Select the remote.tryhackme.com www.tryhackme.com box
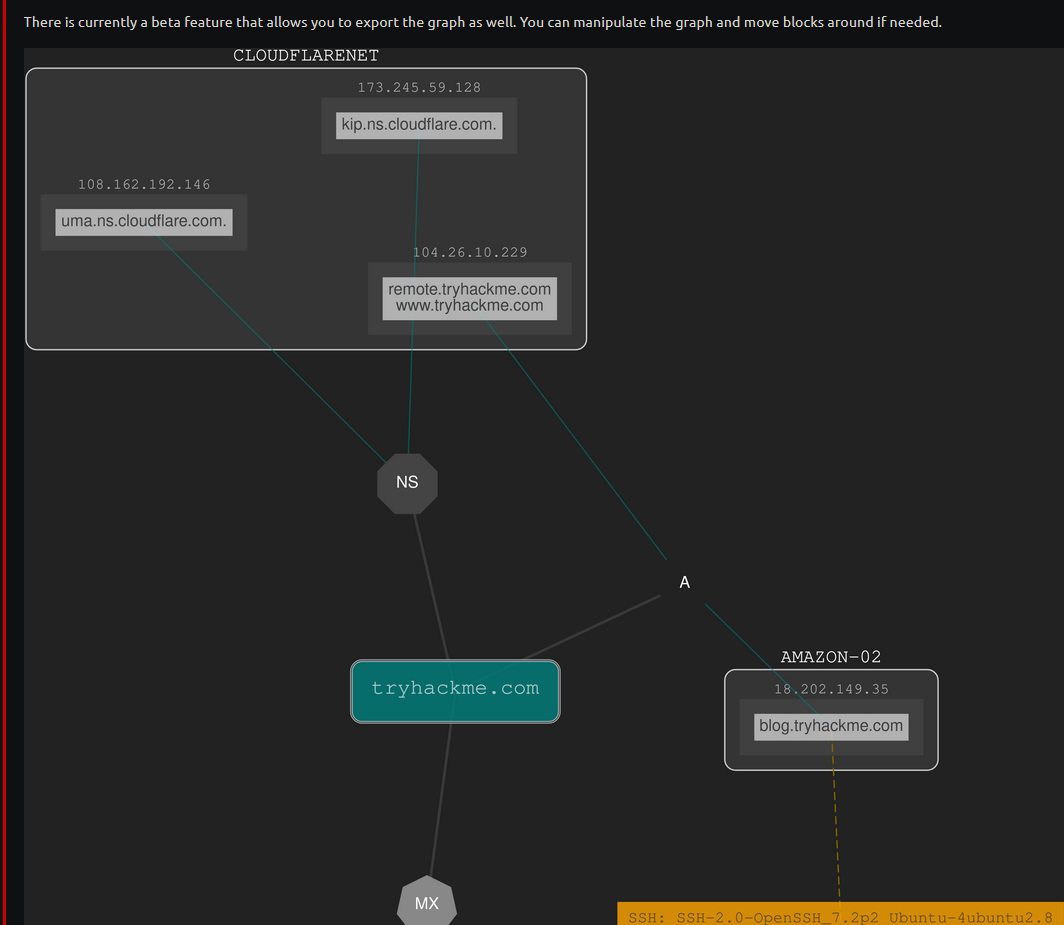 pos(470,298)
